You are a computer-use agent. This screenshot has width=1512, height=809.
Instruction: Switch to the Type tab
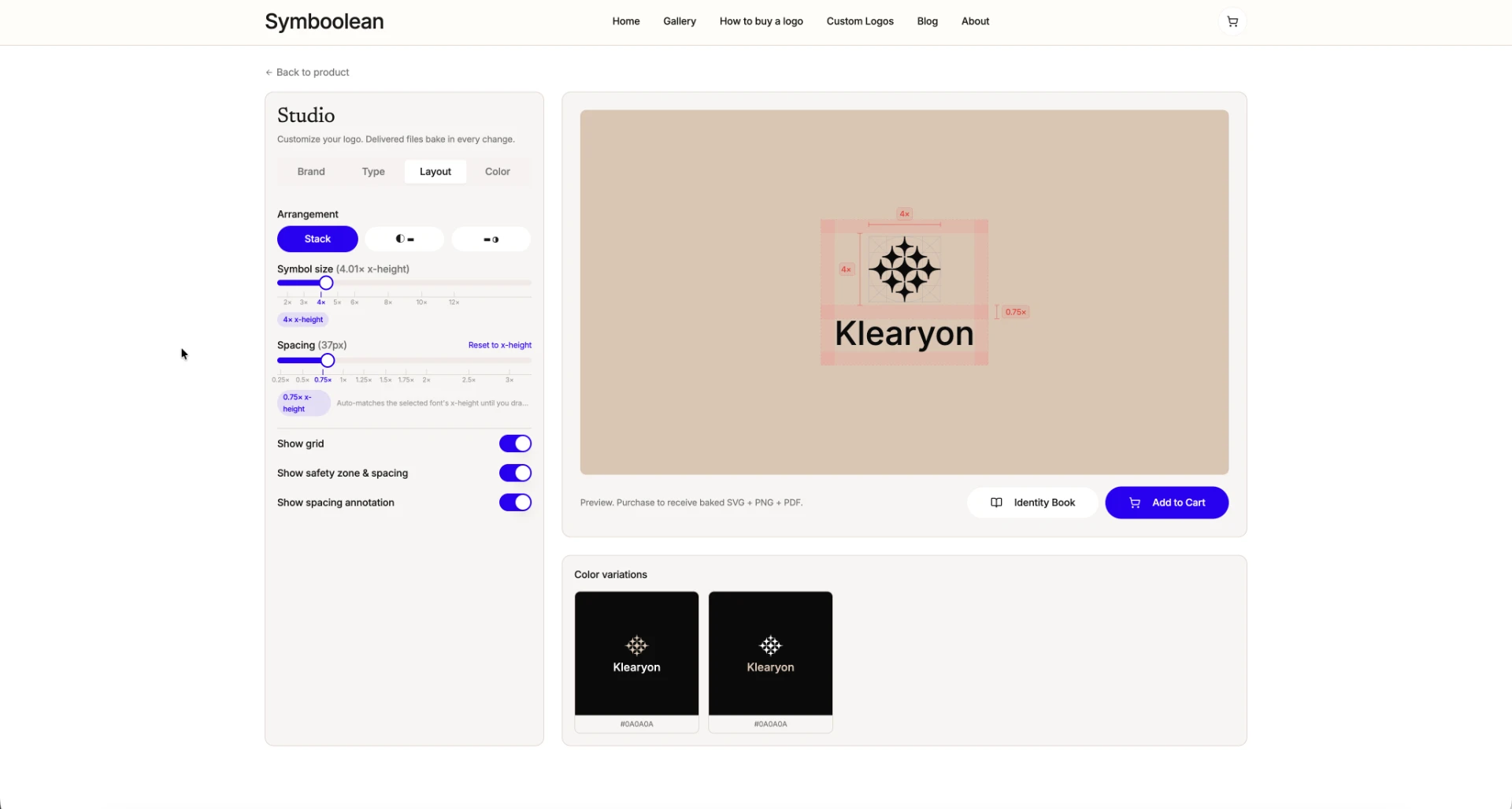click(x=373, y=172)
